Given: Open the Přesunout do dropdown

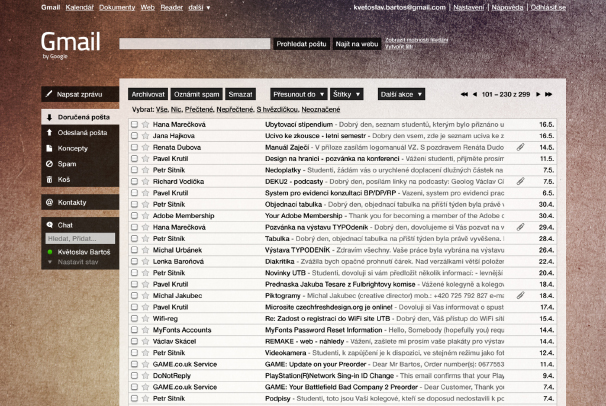Looking at the screenshot, I should tap(300, 94).
